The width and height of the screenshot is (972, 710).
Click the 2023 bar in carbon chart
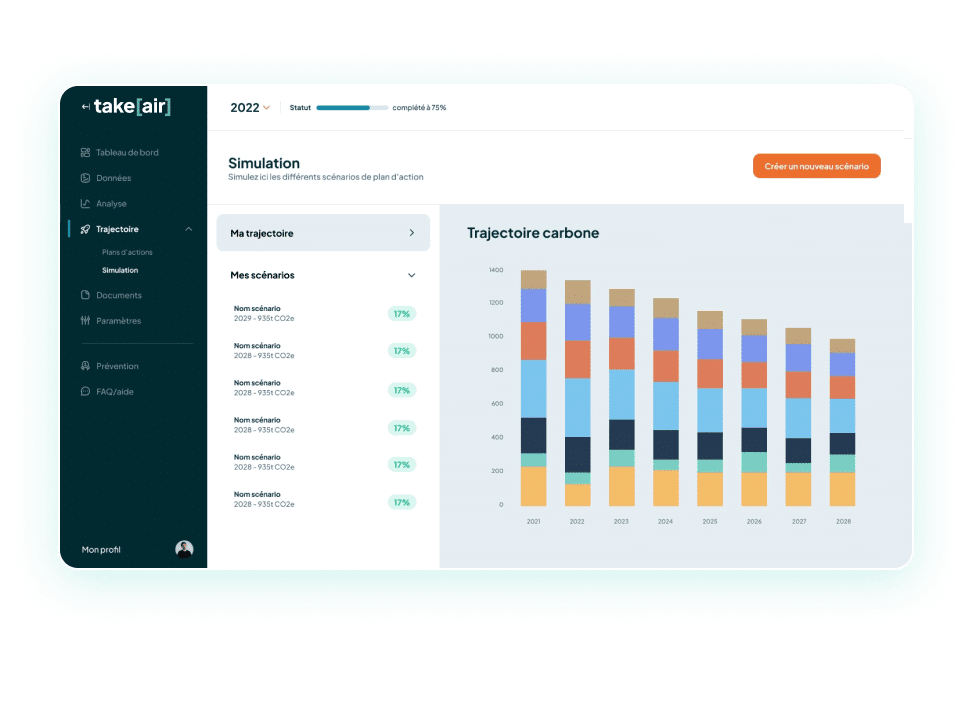pyautogui.click(x=622, y=397)
